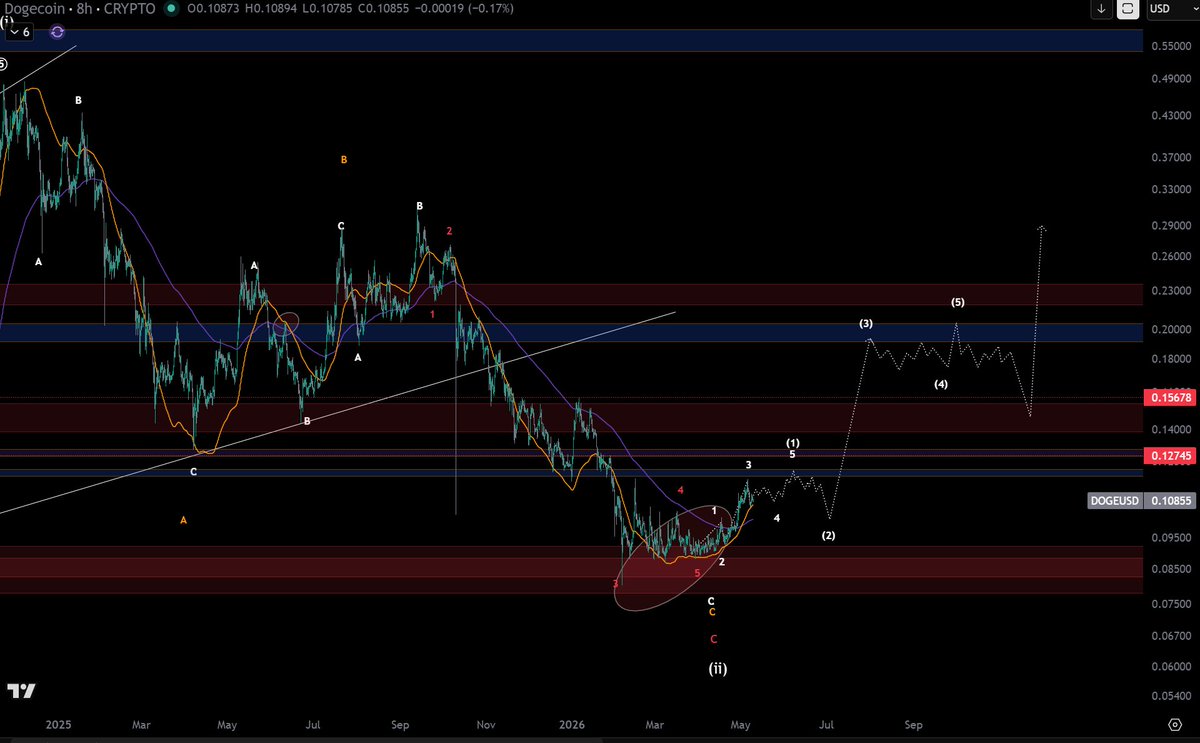This screenshot has height=743, width=1200.
Task: Select the red 2 wave label near September
Action: (449, 231)
